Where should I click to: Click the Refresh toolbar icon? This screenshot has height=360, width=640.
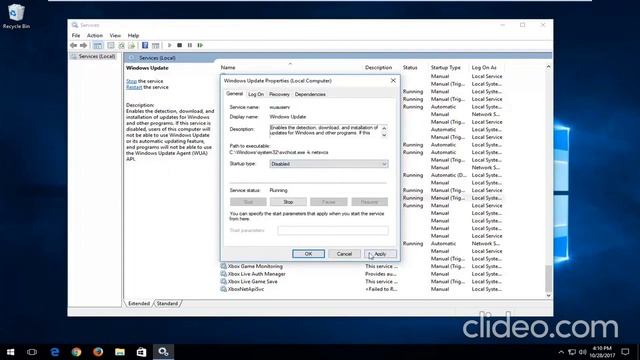(x=121, y=45)
